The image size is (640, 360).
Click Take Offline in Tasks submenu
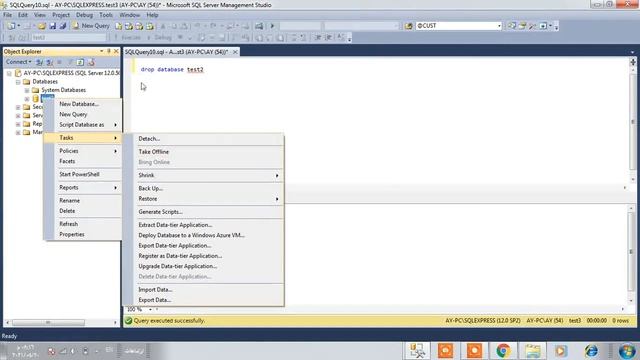pos(203,152)
